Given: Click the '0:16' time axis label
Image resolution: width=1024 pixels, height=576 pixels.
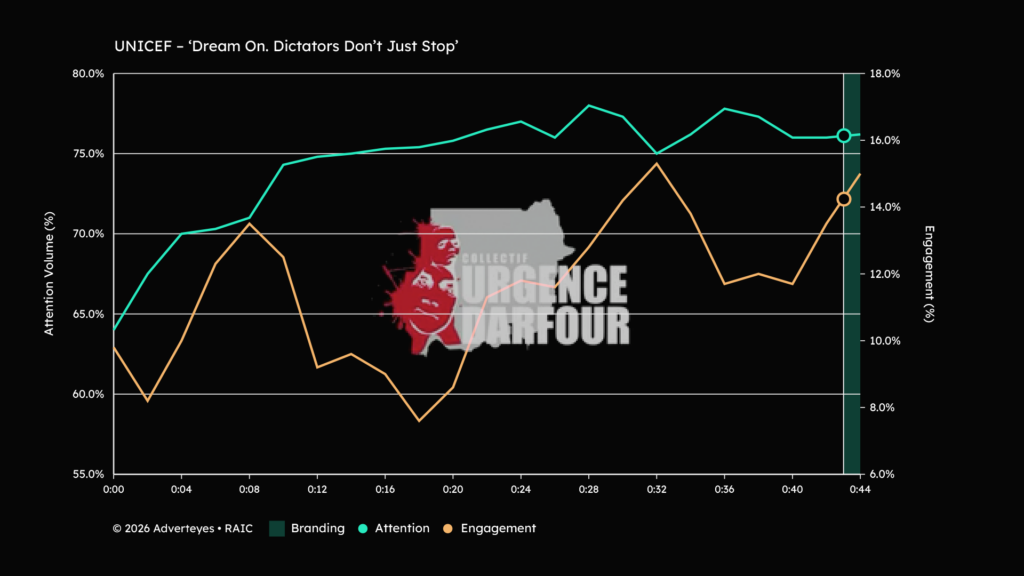Looking at the screenshot, I should point(385,489).
